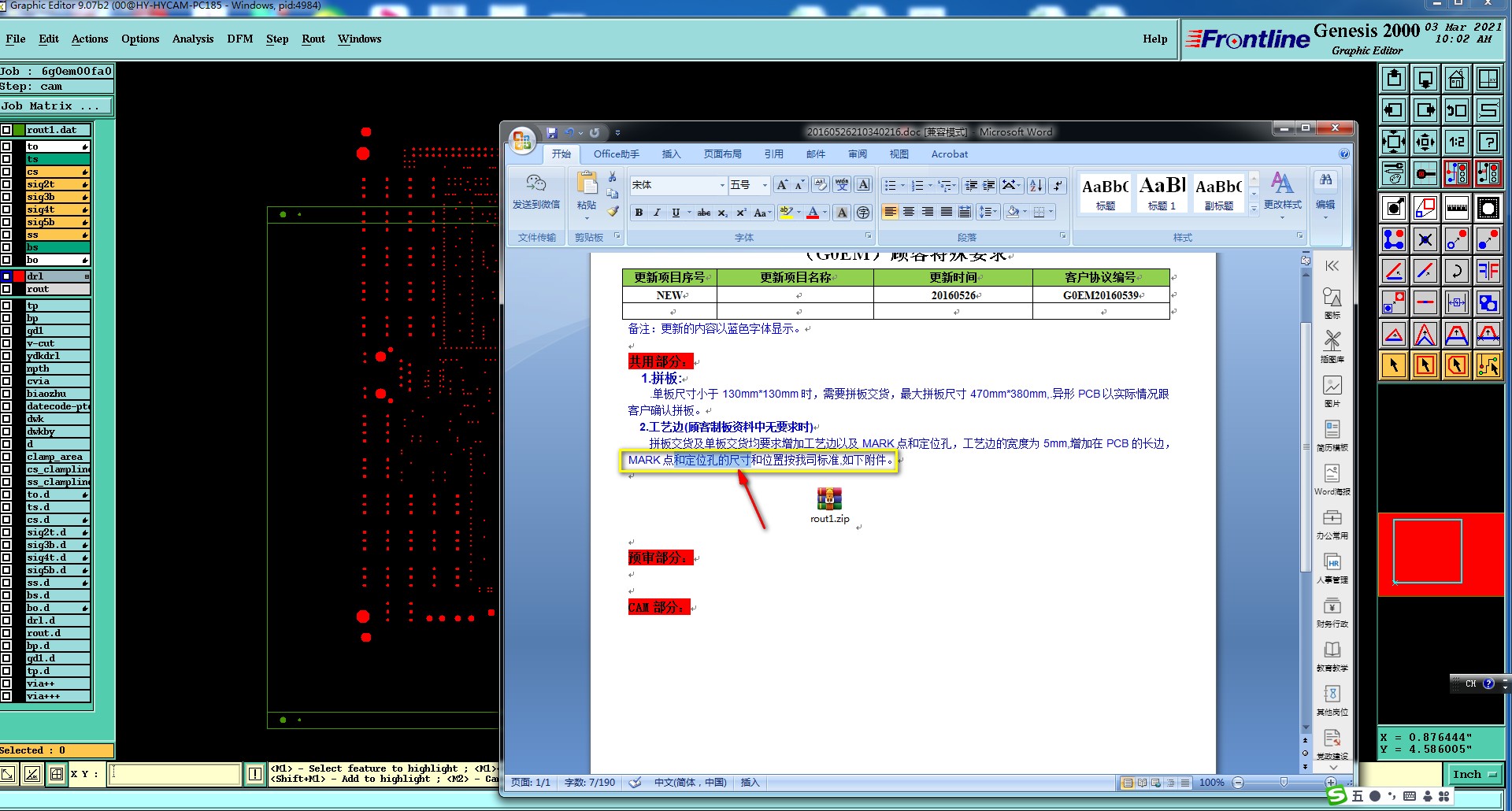Switch to the Acrobat tab in Word
Screen dimensions: 1512x811
click(x=949, y=154)
